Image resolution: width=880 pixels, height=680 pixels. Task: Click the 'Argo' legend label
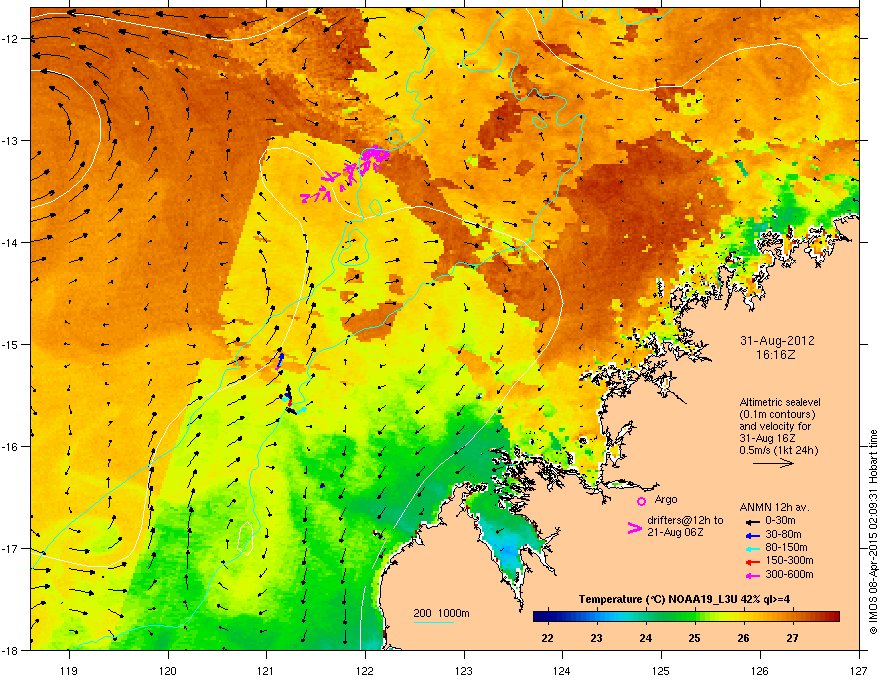tap(666, 499)
